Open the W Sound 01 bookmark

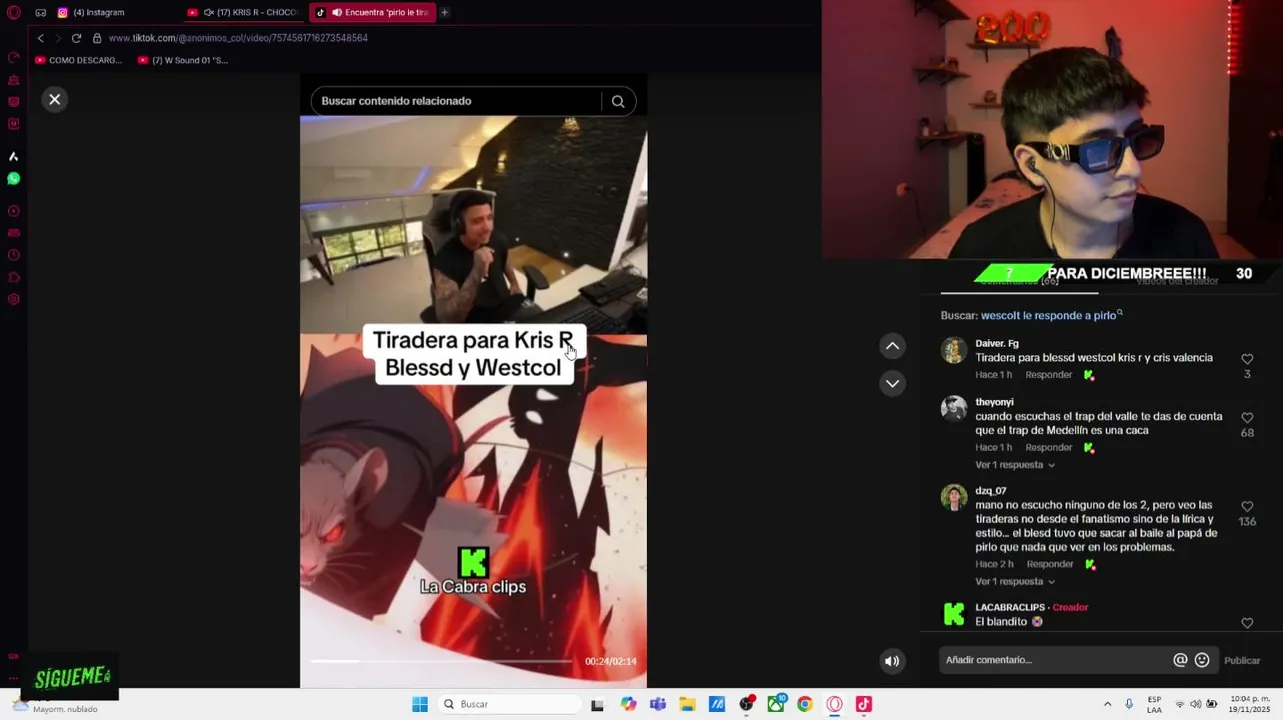tap(183, 60)
